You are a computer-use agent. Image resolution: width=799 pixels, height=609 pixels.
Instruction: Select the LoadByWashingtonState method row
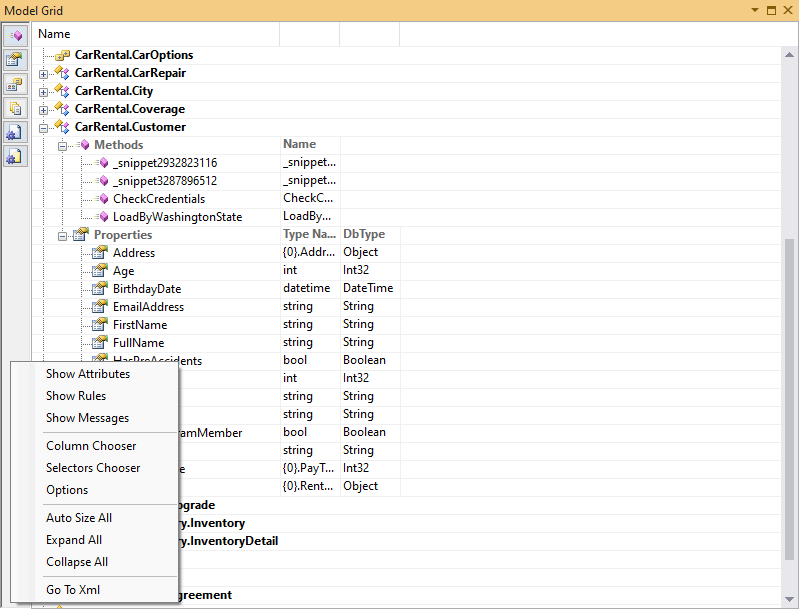pyautogui.click(x=177, y=217)
